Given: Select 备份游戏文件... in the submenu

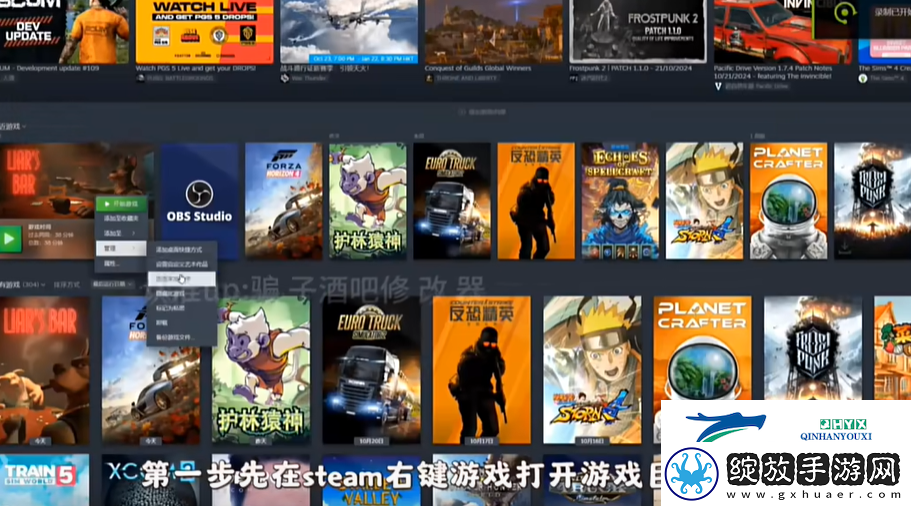Looking at the screenshot, I should [182, 337].
